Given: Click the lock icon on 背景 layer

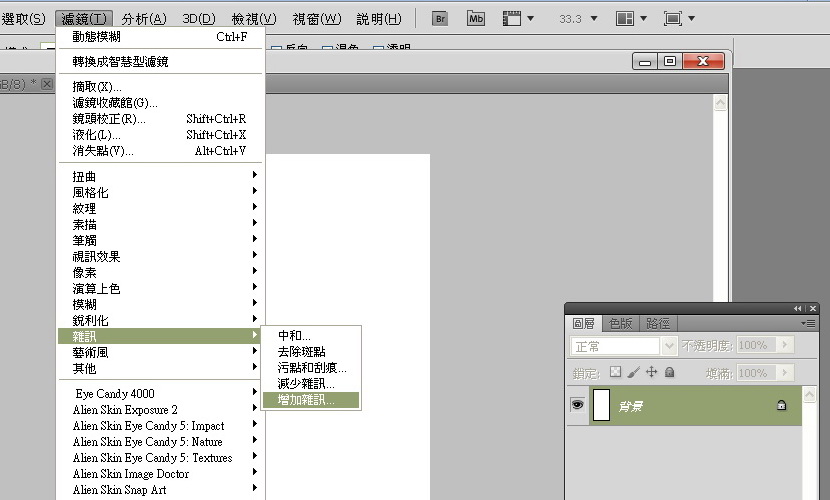Looking at the screenshot, I should pos(781,405).
